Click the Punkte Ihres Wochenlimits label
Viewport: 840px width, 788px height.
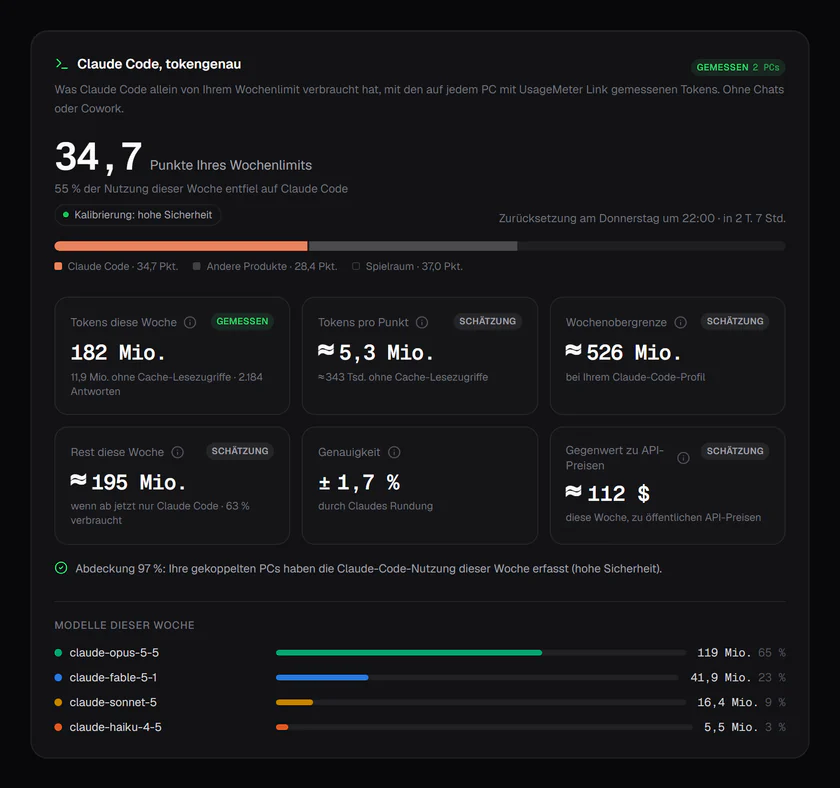point(231,165)
